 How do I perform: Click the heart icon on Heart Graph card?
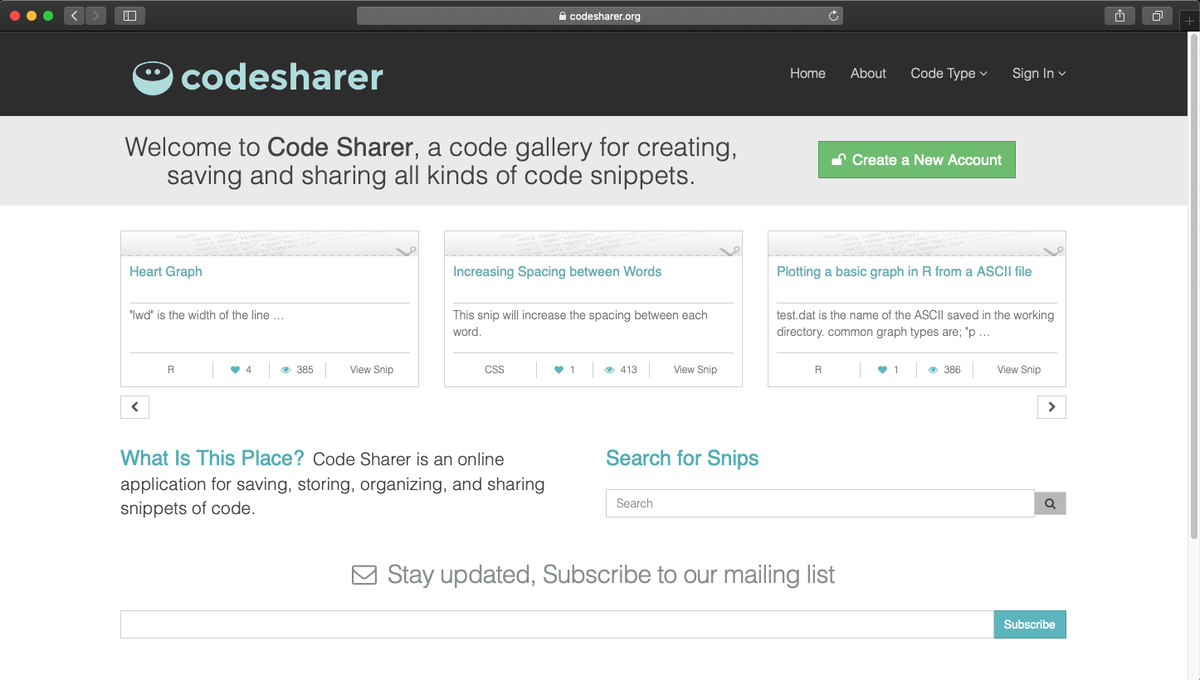tap(235, 370)
